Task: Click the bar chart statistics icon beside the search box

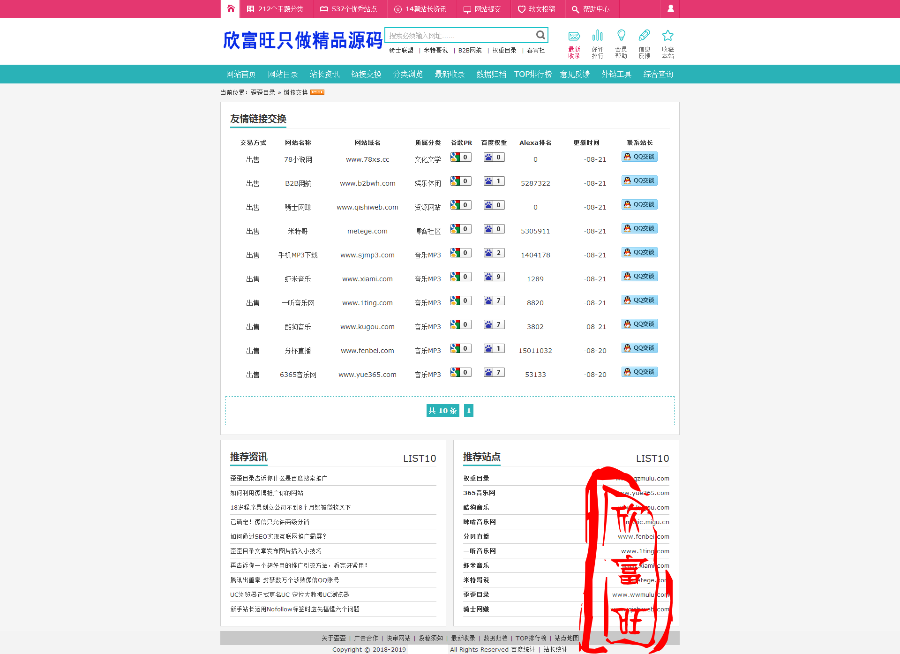Action: (x=597, y=35)
